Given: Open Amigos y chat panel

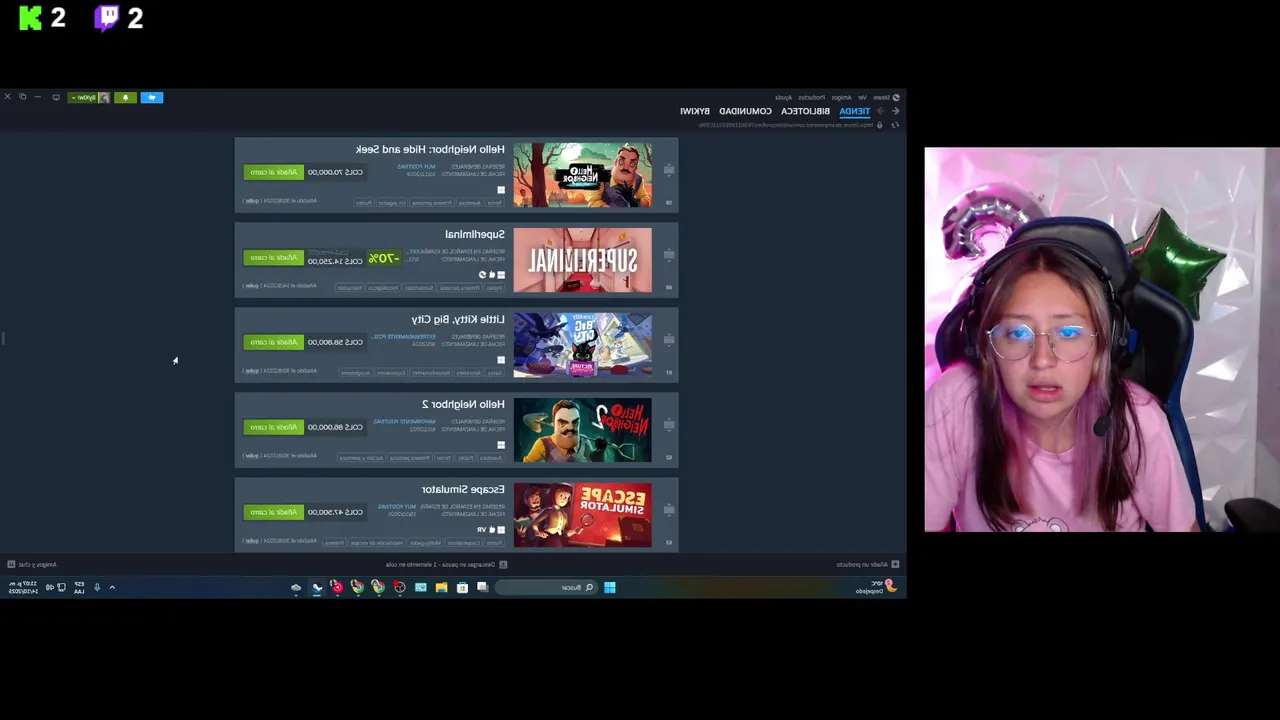Looking at the screenshot, I should [x=32, y=564].
